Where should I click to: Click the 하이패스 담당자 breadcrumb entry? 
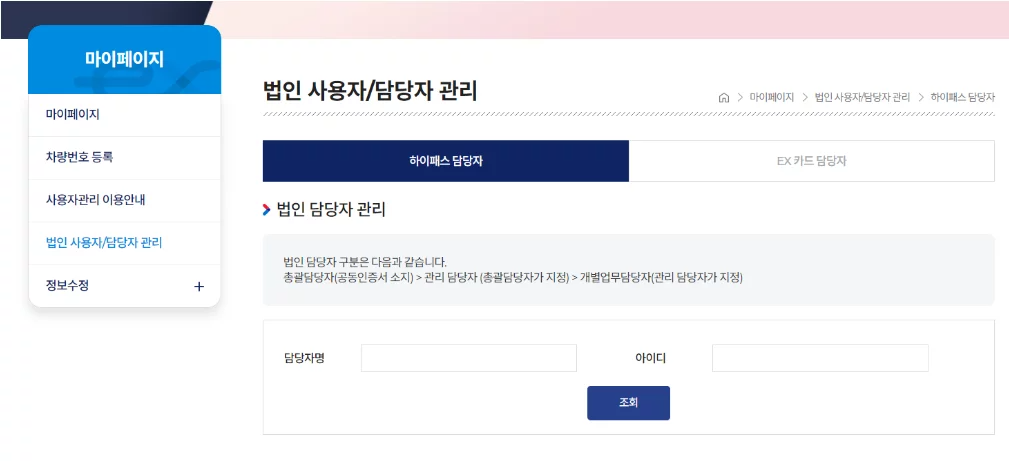point(963,98)
